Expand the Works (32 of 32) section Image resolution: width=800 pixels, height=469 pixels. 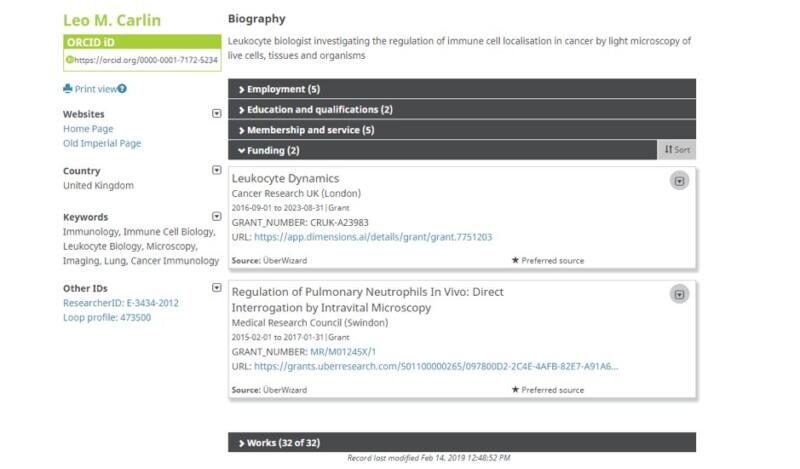click(x=278, y=442)
